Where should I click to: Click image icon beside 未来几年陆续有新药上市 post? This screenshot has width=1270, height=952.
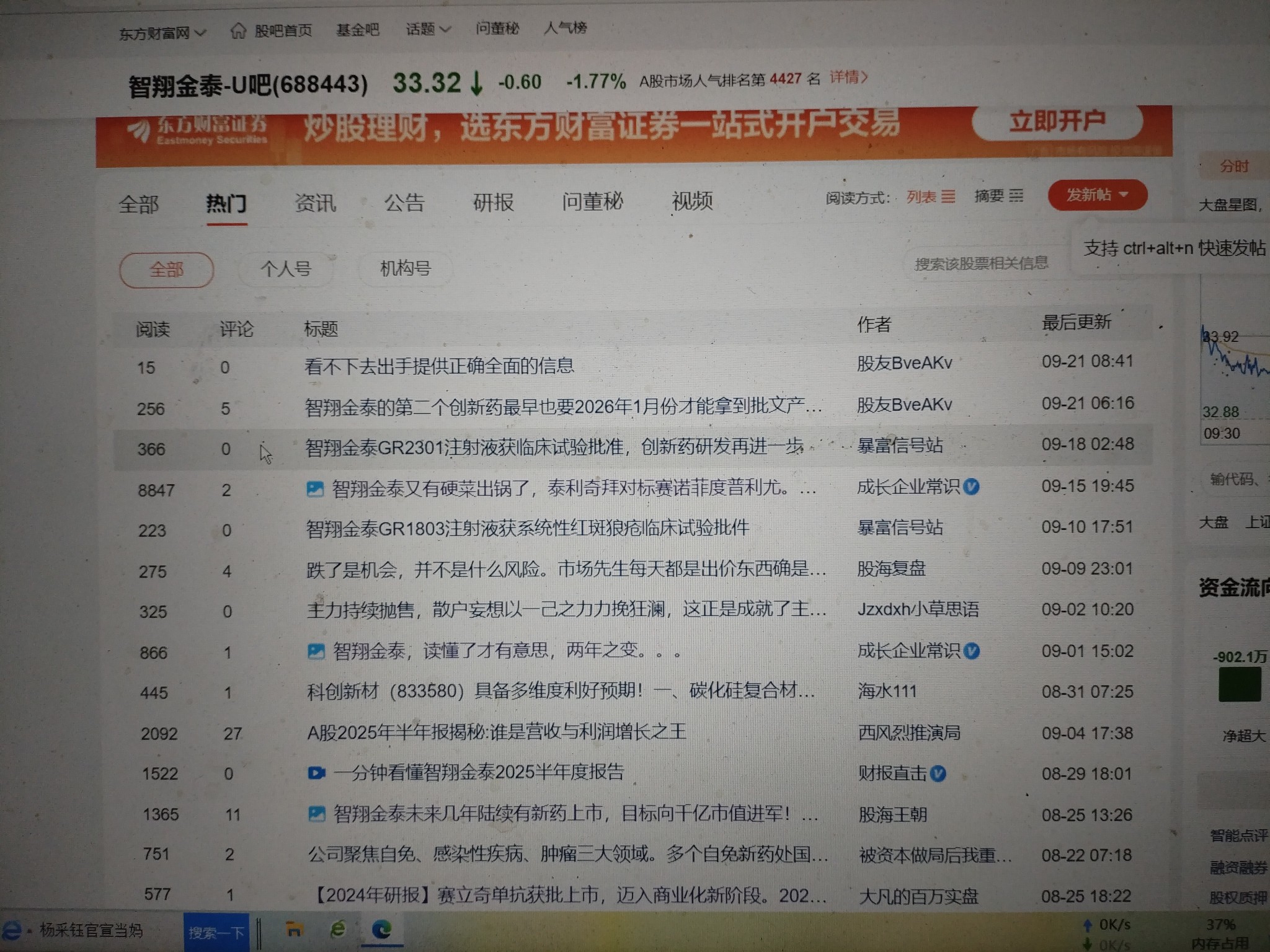coord(317,814)
